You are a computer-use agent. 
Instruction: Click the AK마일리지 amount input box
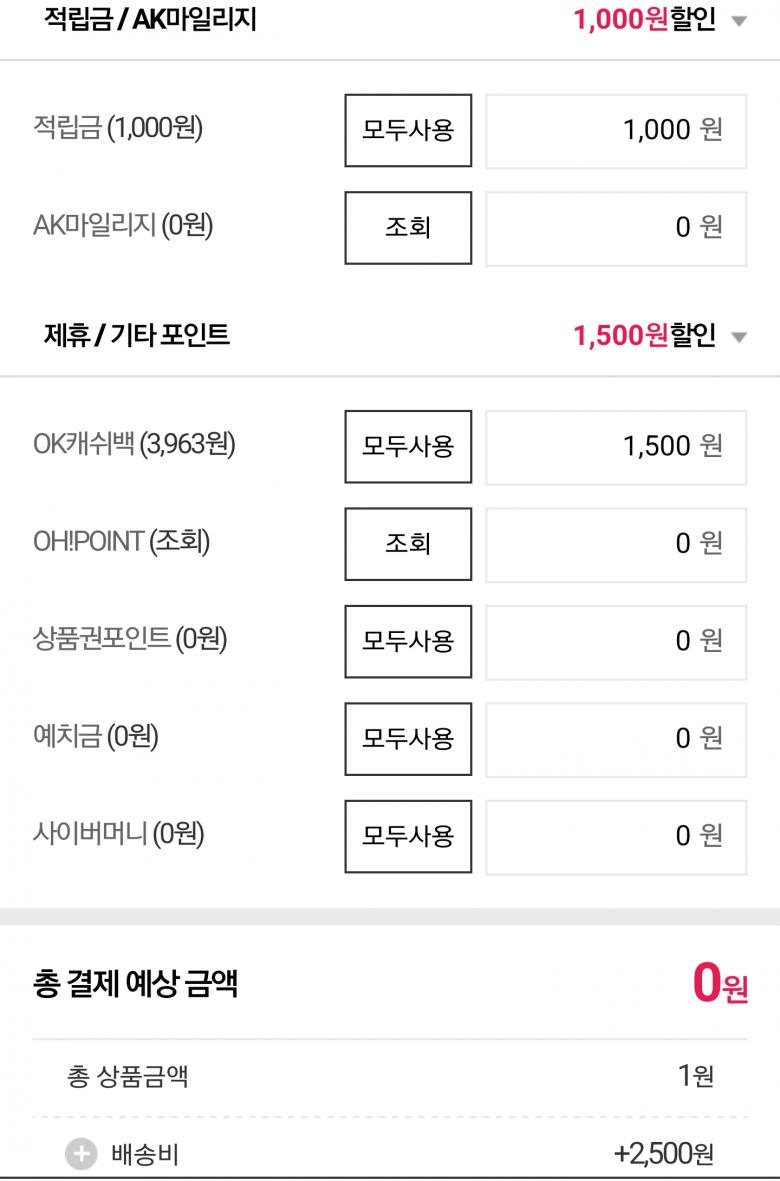point(616,228)
